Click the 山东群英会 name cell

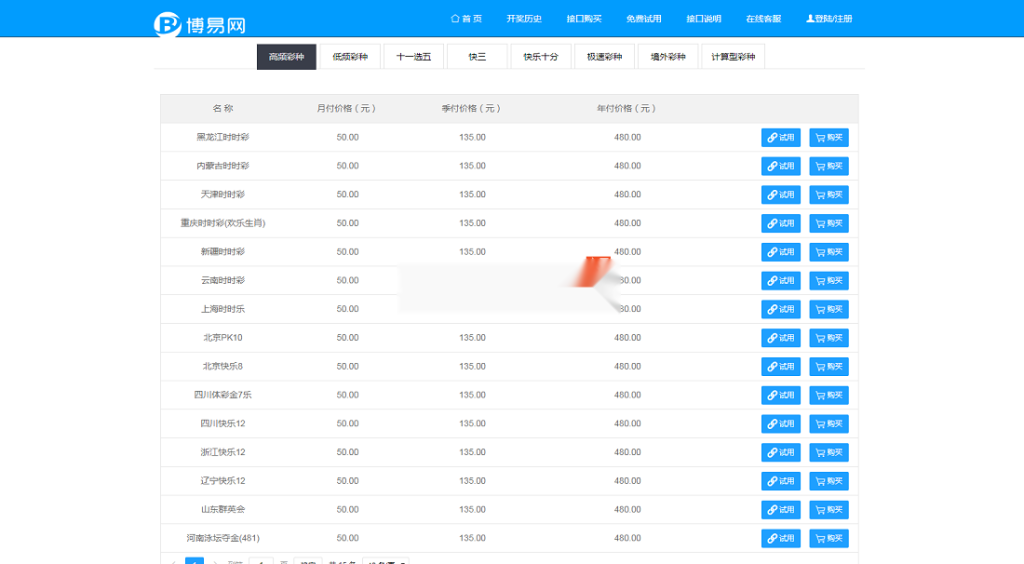click(x=223, y=509)
